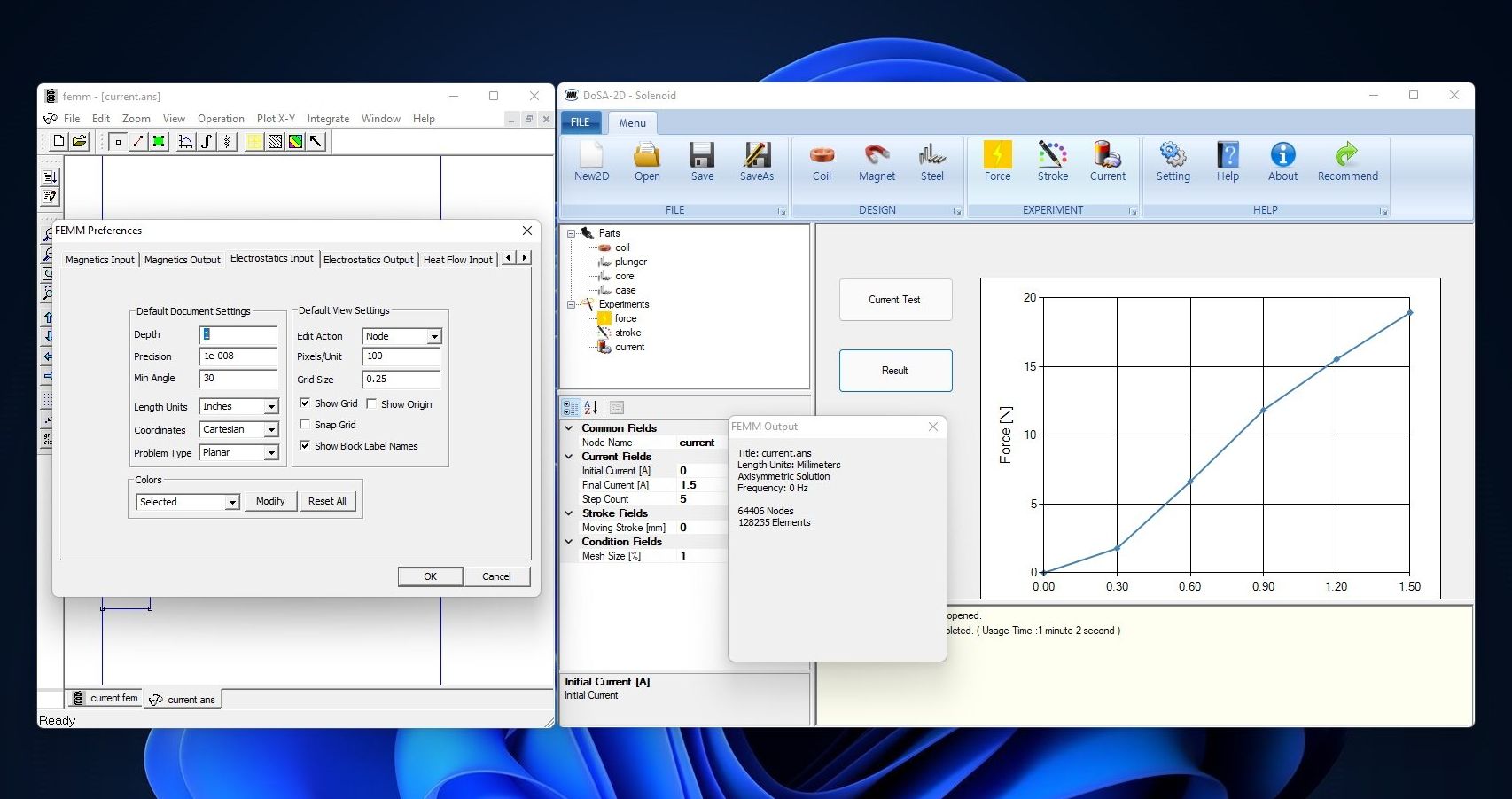Click the Force experiment icon
This screenshot has height=799, width=1512.
point(997,162)
